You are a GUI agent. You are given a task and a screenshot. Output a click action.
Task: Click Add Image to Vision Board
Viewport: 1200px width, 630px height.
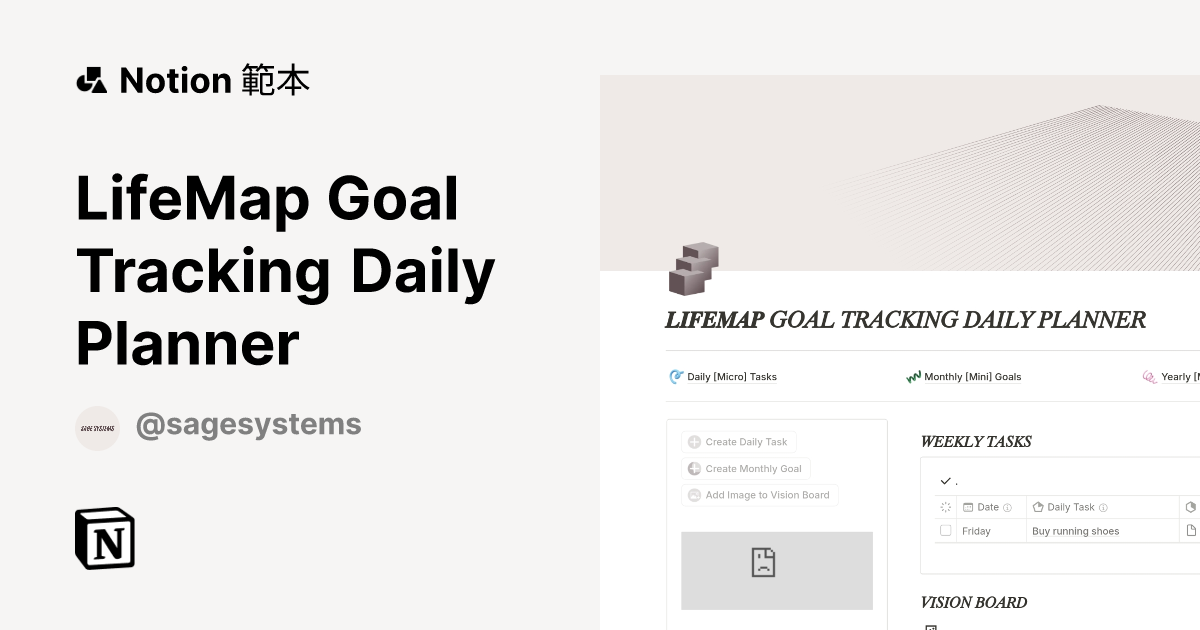(759, 495)
